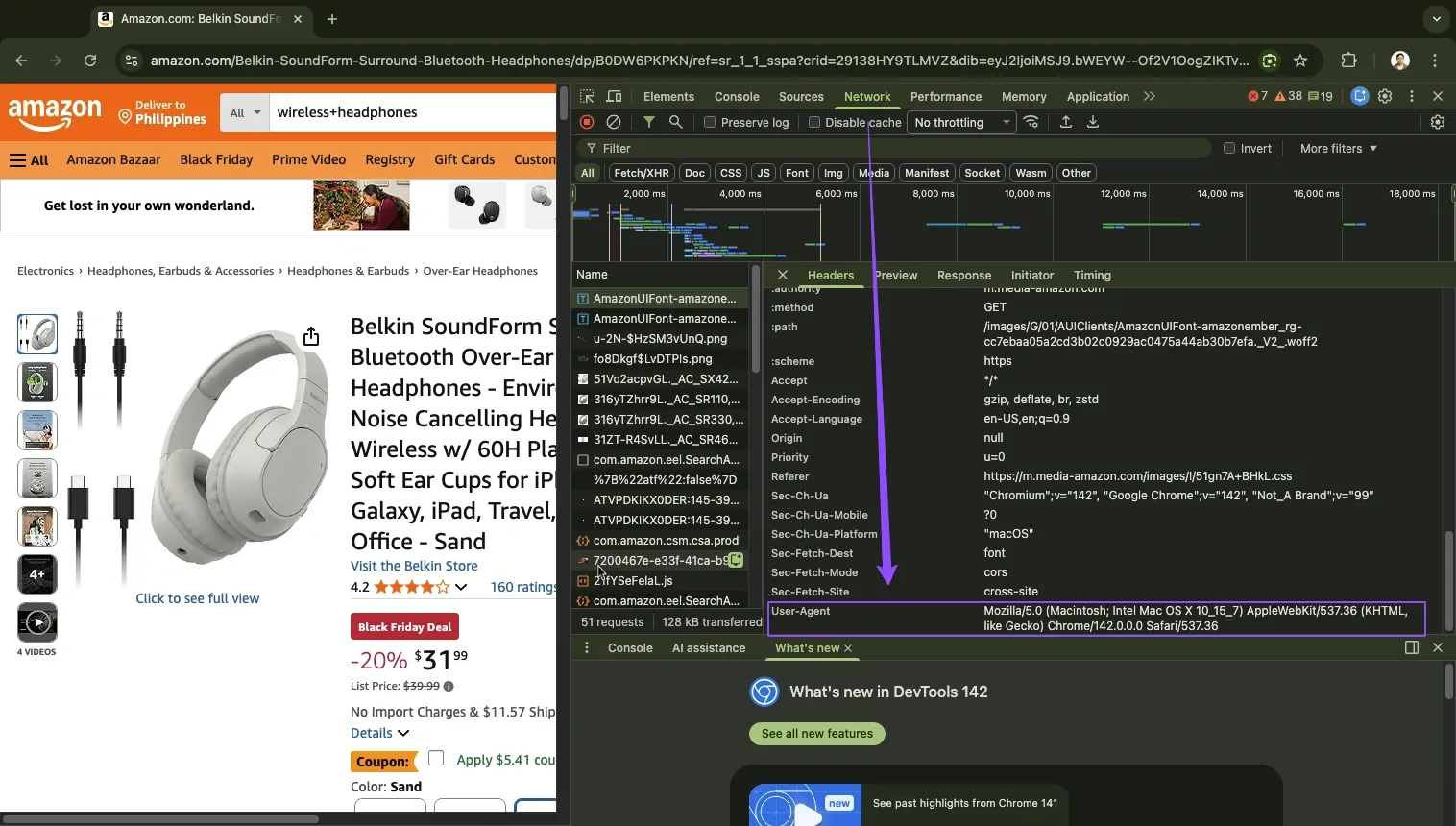The image size is (1456, 826).
Task: Switch to the Performance panel
Action: (944, 96)
